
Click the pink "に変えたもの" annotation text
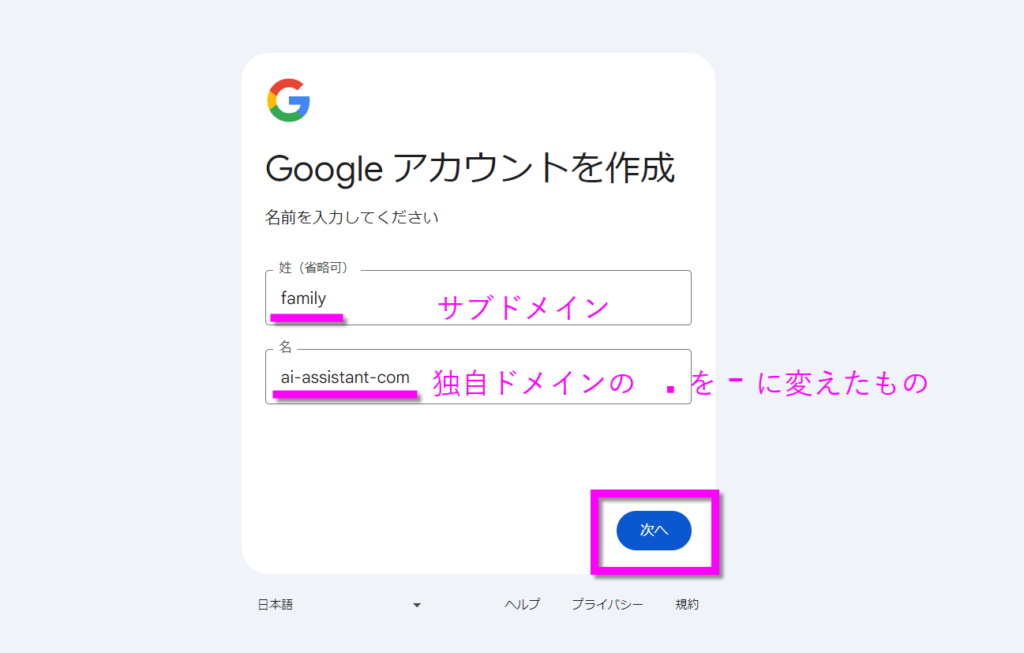(x=843, y=383)
